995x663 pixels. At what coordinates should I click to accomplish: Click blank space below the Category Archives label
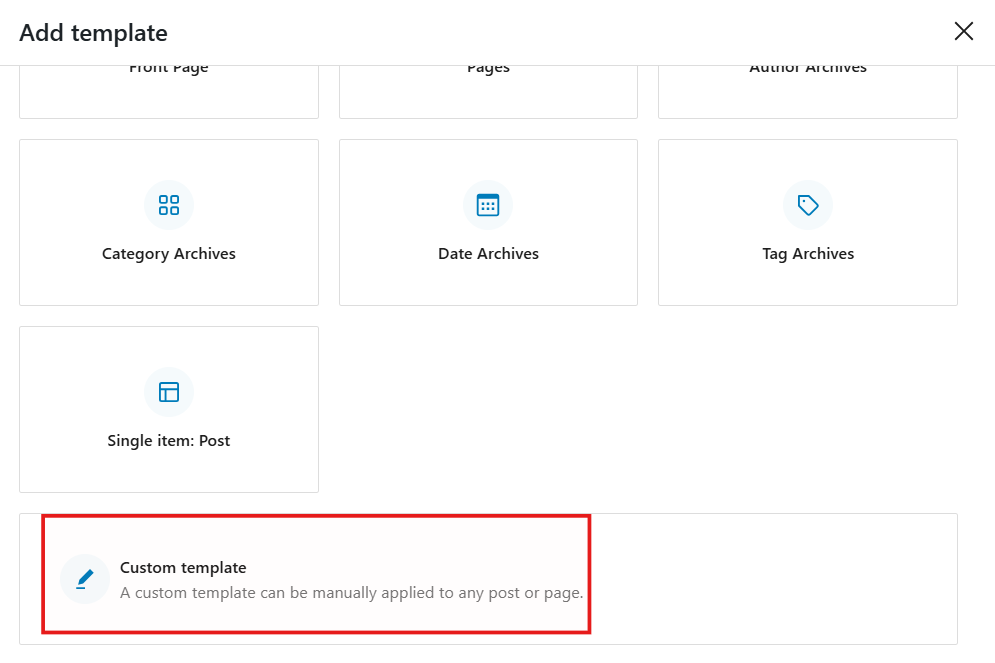169,284
